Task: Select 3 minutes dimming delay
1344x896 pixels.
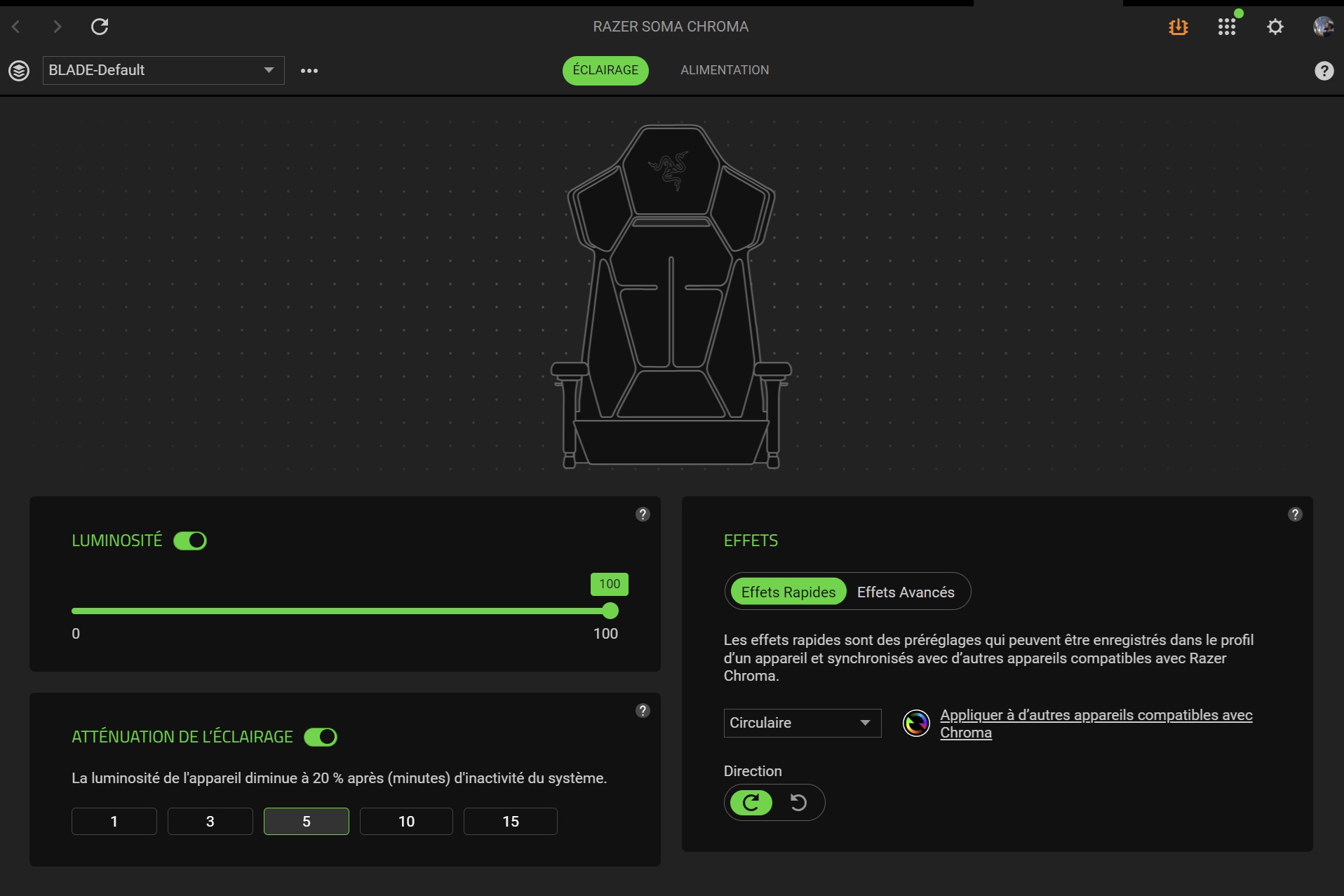Action: tap(210, 821)
